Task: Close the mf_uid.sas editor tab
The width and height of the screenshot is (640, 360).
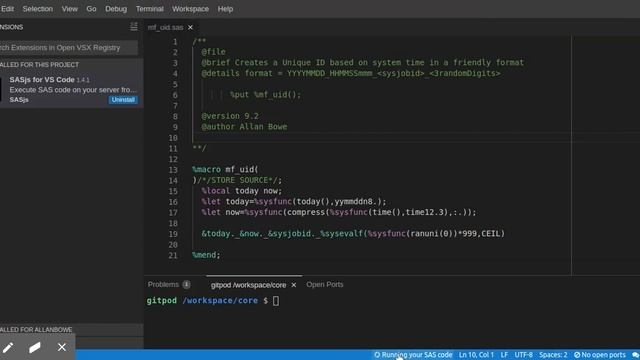Action: (x=190, y=27)
